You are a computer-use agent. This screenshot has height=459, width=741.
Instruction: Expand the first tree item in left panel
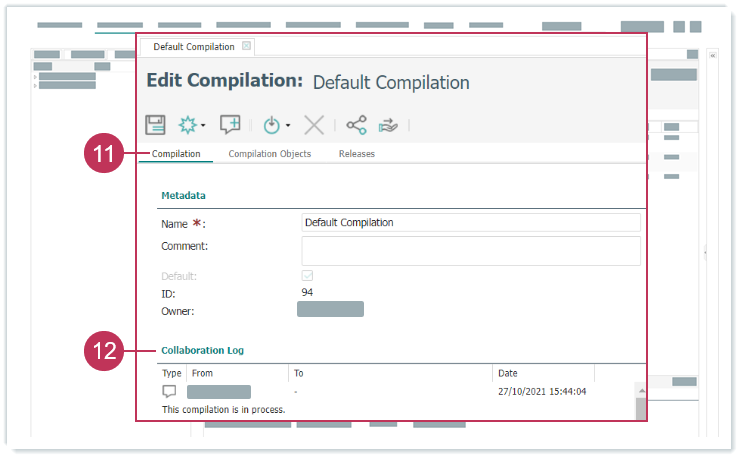click(35, 76)
